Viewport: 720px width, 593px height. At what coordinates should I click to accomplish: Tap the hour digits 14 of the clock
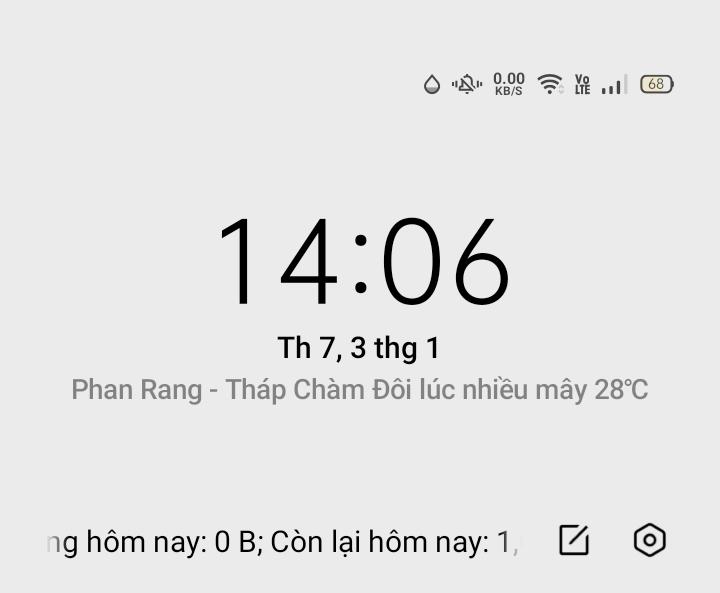(x=278, y=262)
